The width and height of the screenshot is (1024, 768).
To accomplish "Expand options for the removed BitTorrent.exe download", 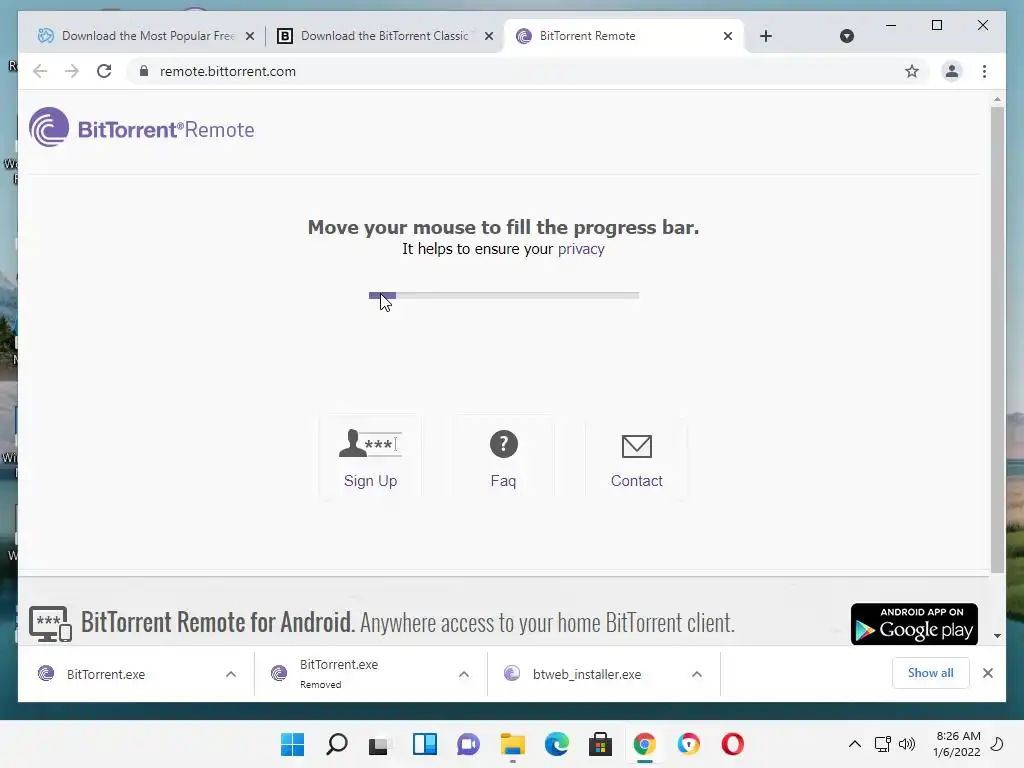I will [464, 674].
